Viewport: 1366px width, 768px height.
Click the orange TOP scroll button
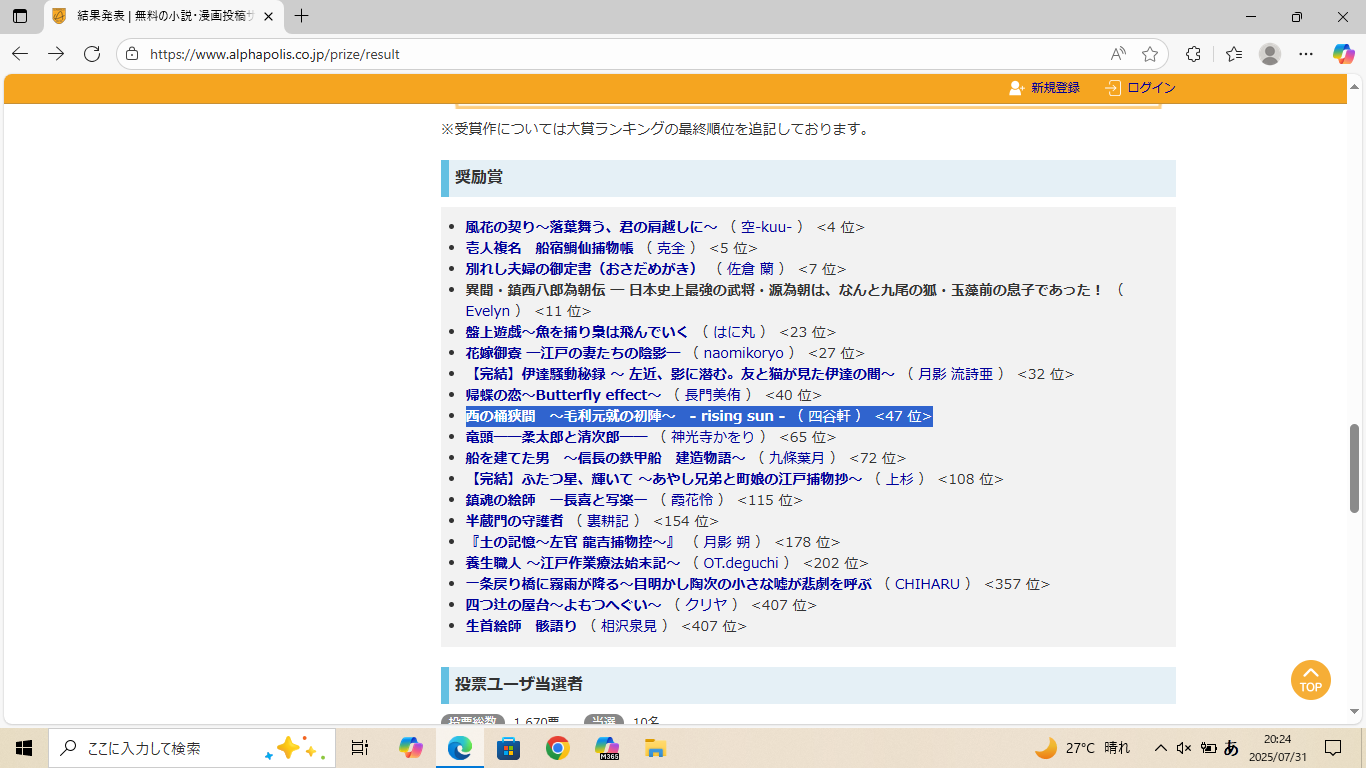(1310, 680)
